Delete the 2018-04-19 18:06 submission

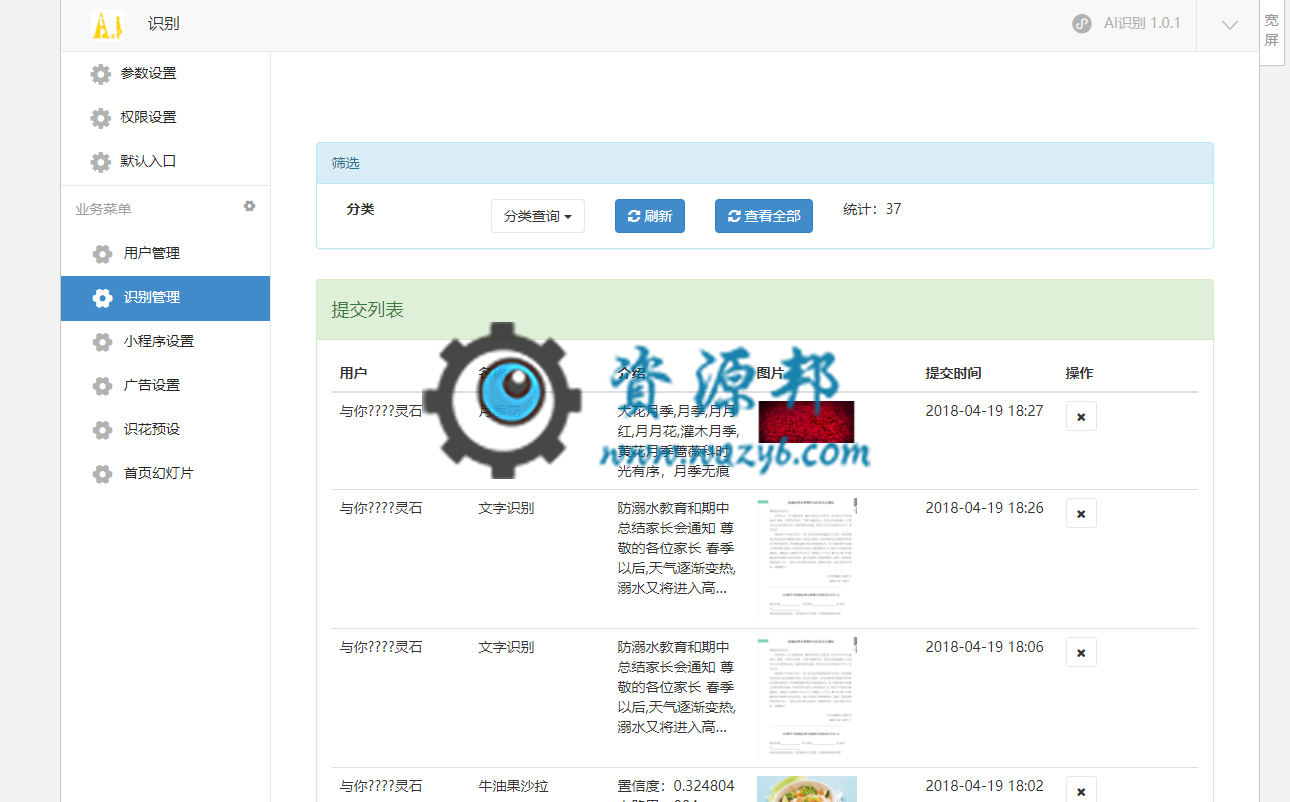pyautogui.click(x=1081, y=652)
